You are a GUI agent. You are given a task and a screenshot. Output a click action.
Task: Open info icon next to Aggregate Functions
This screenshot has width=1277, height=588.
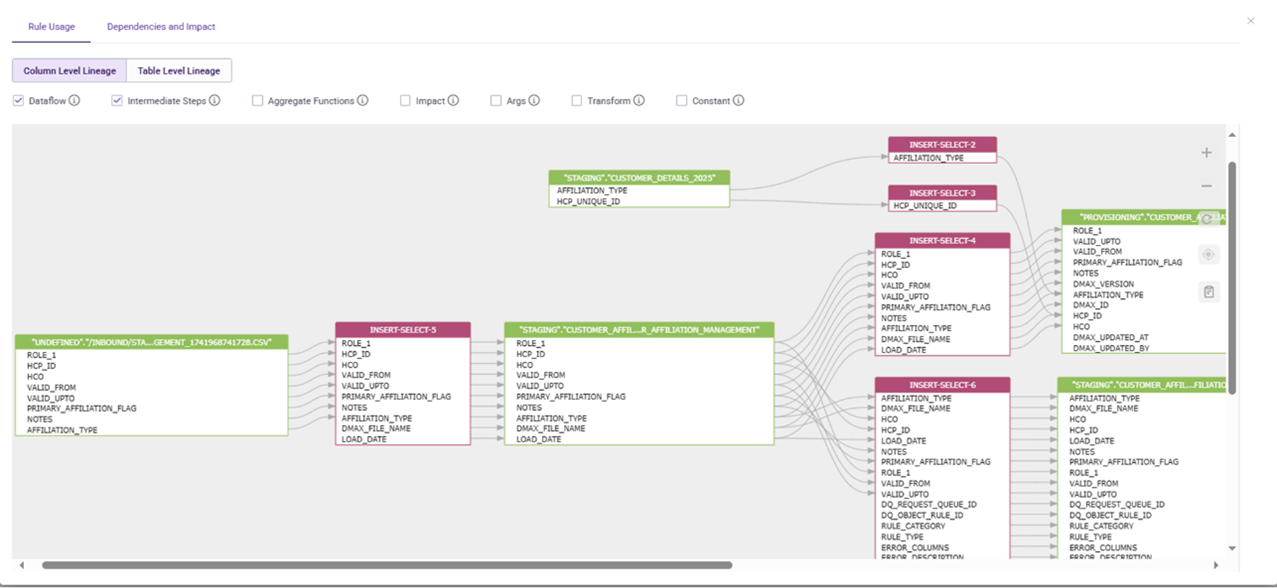click(363, 101)
